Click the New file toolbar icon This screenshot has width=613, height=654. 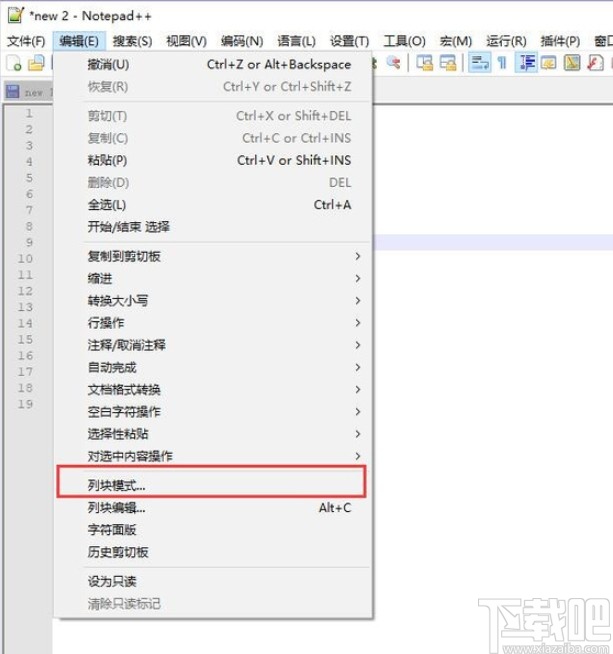(x=14, y=63)
